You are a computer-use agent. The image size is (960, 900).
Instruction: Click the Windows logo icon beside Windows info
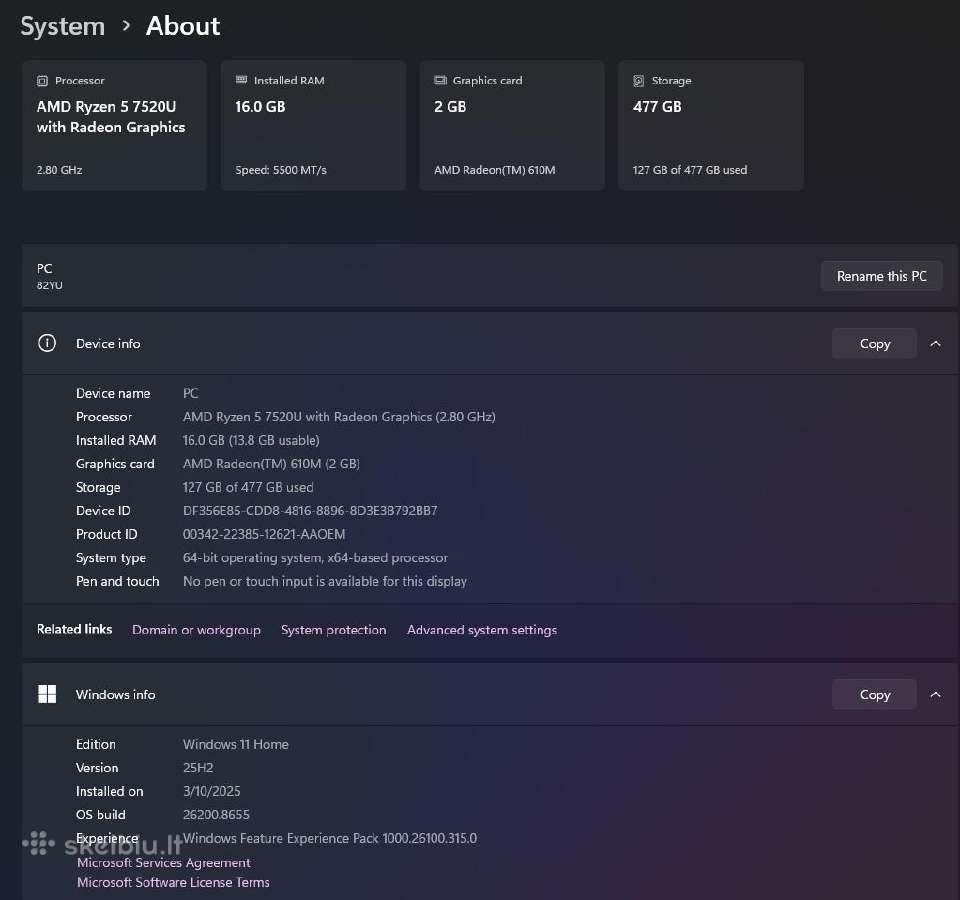(47, 694)
